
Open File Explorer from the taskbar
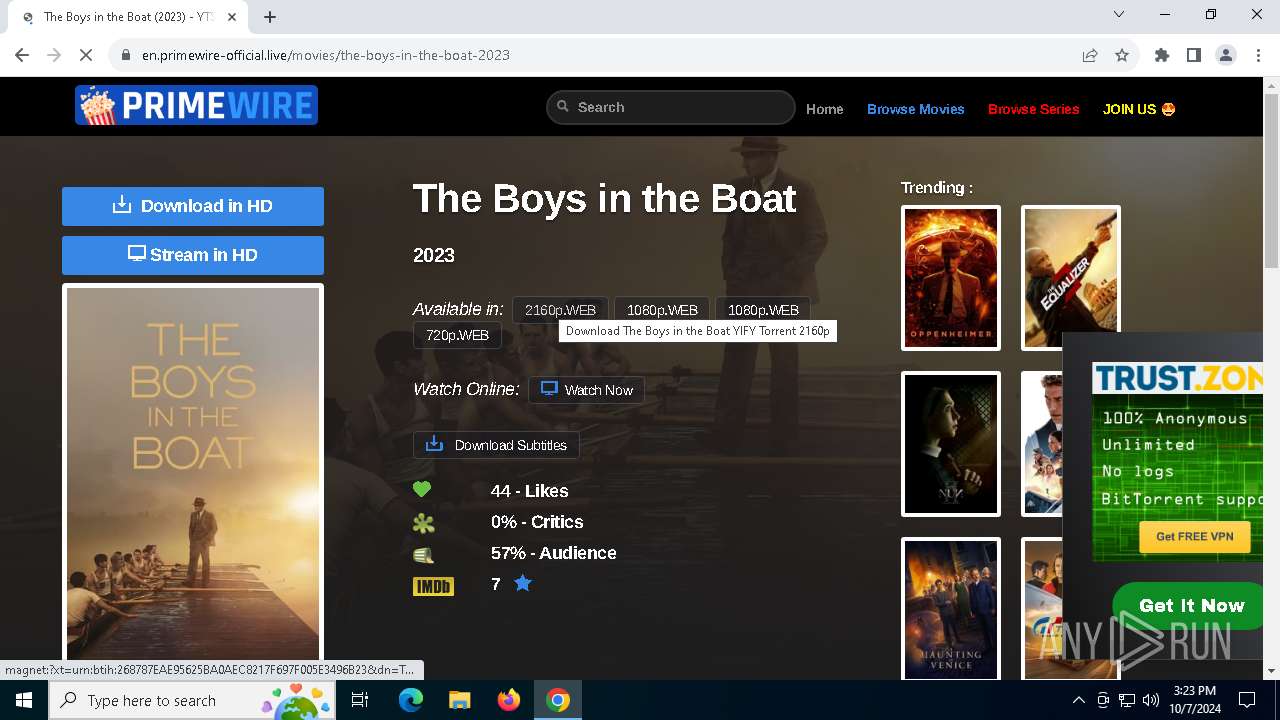tap(459, 700)
